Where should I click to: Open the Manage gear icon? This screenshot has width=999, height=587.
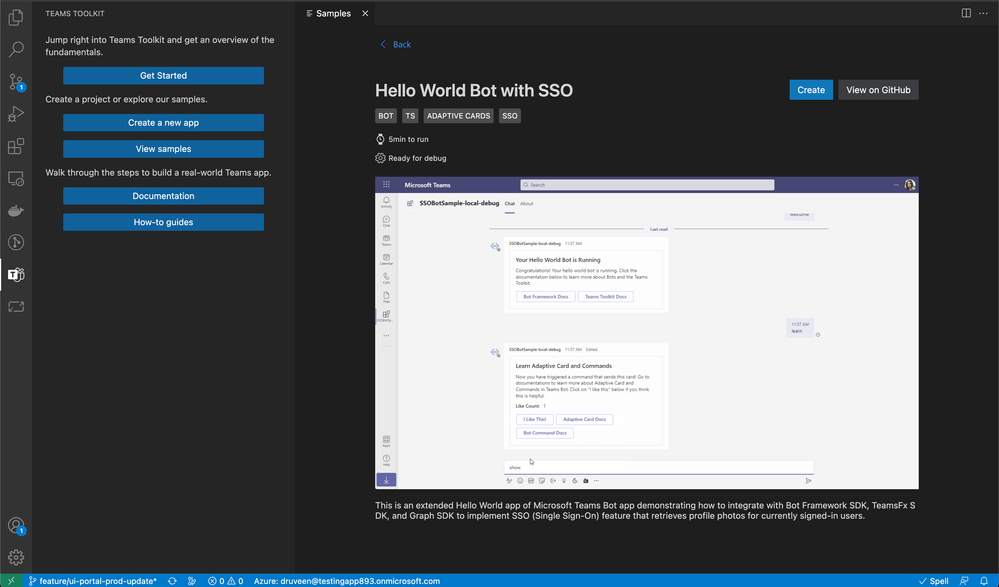tap(16, 558)
